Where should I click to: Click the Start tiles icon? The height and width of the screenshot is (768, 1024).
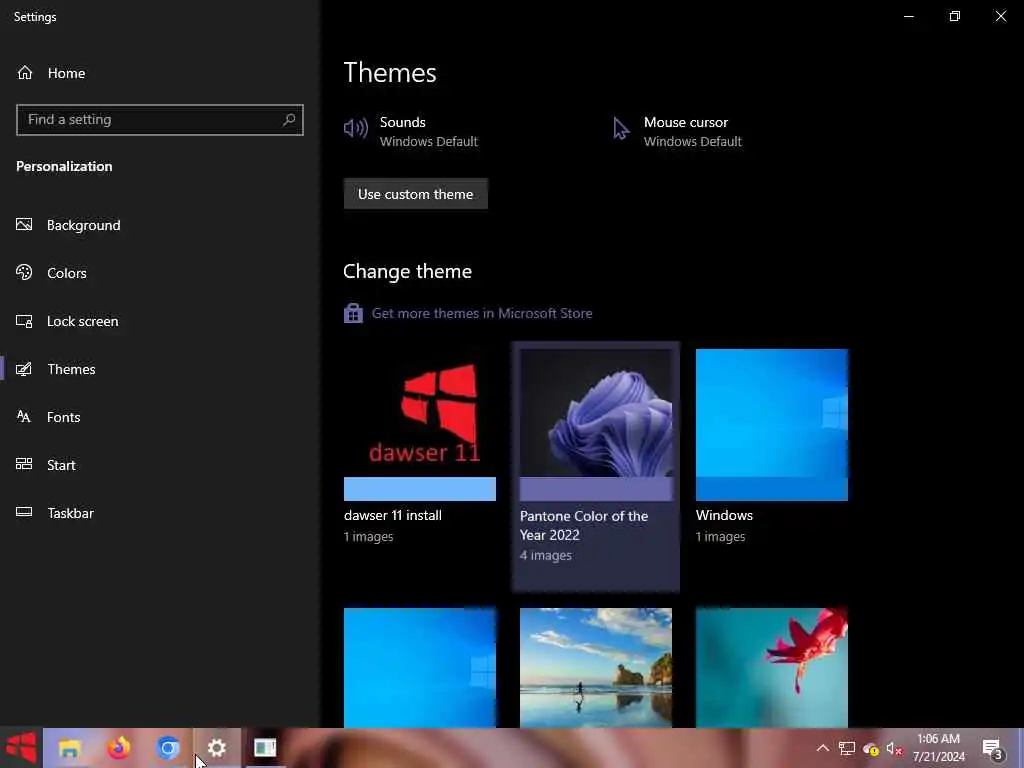pyautogui.click(x=24, y=464)
